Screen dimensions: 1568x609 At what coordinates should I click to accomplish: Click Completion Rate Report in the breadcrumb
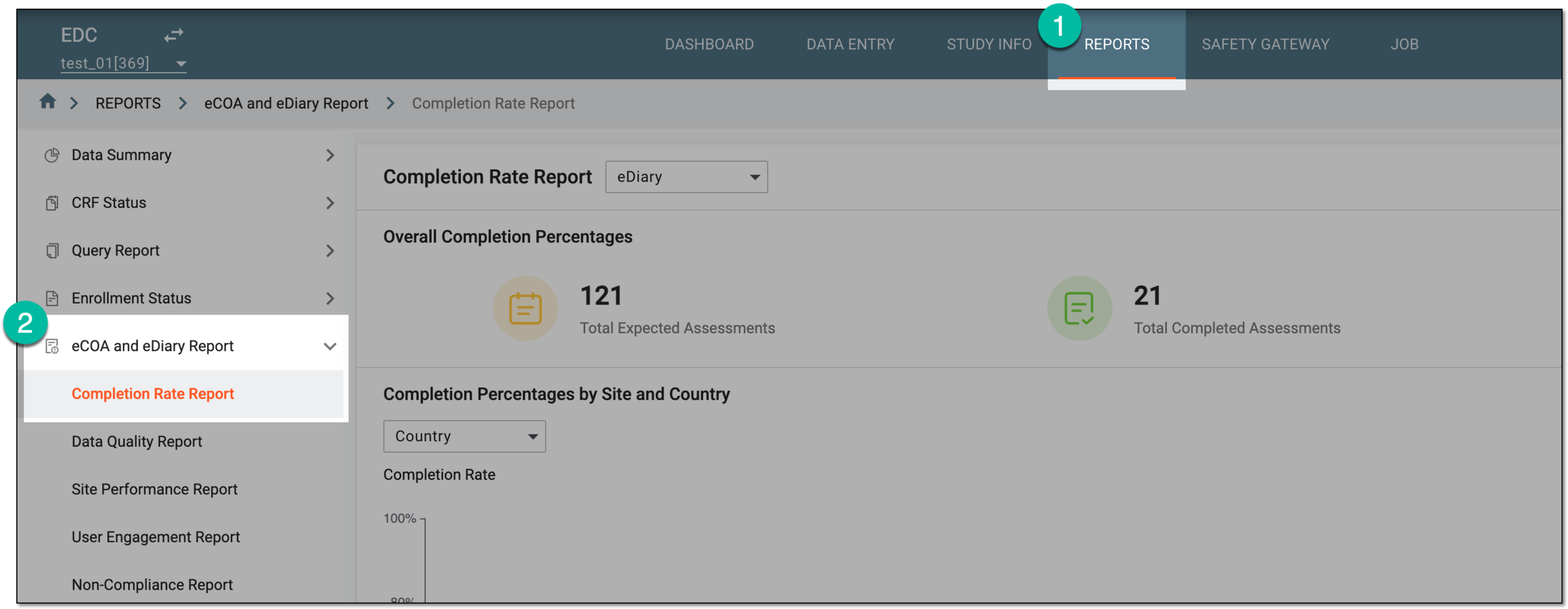point(493,103)
